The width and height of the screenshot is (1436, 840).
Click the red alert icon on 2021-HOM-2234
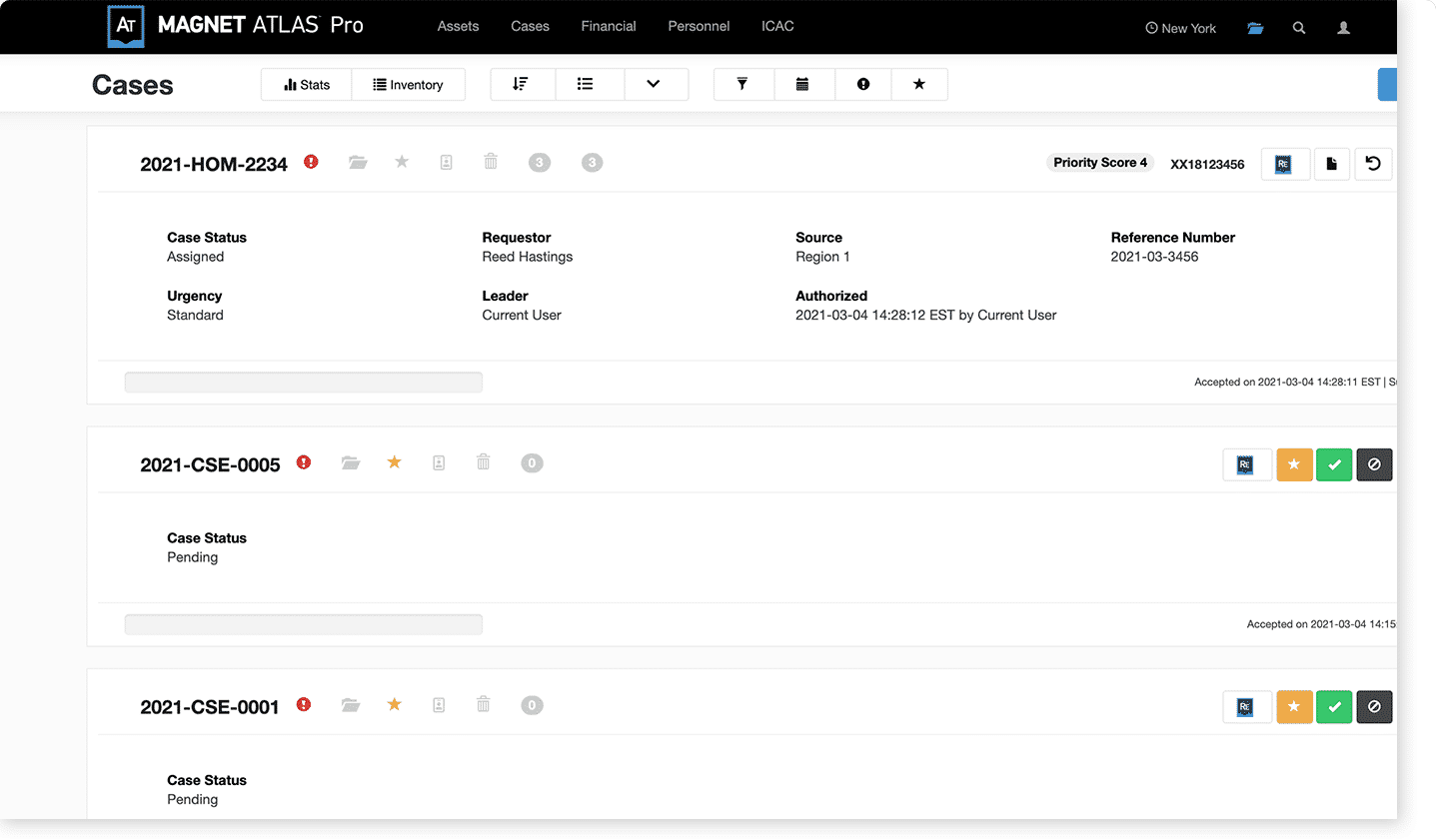click(312, 162)
